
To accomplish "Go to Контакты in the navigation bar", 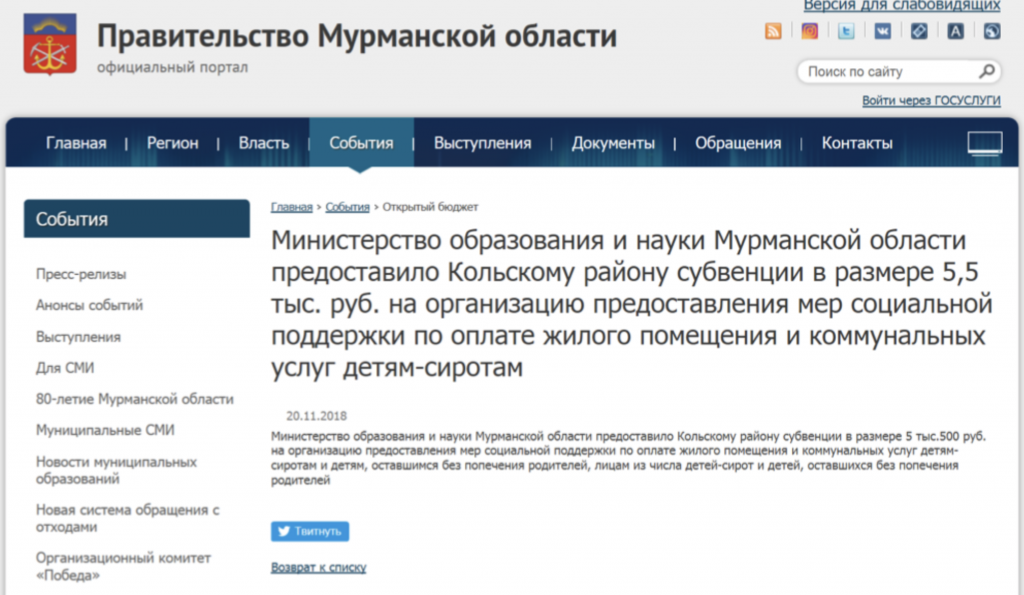I will 857,143.
